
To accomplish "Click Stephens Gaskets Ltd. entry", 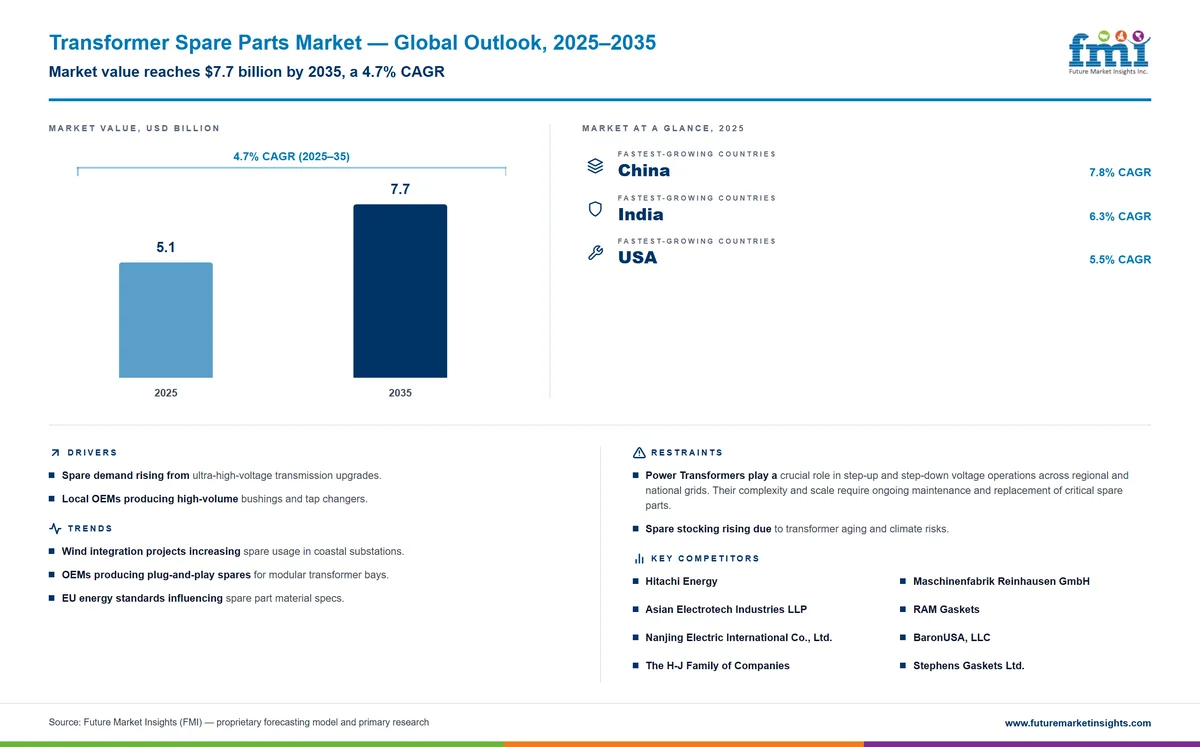I will pos(968,665).
